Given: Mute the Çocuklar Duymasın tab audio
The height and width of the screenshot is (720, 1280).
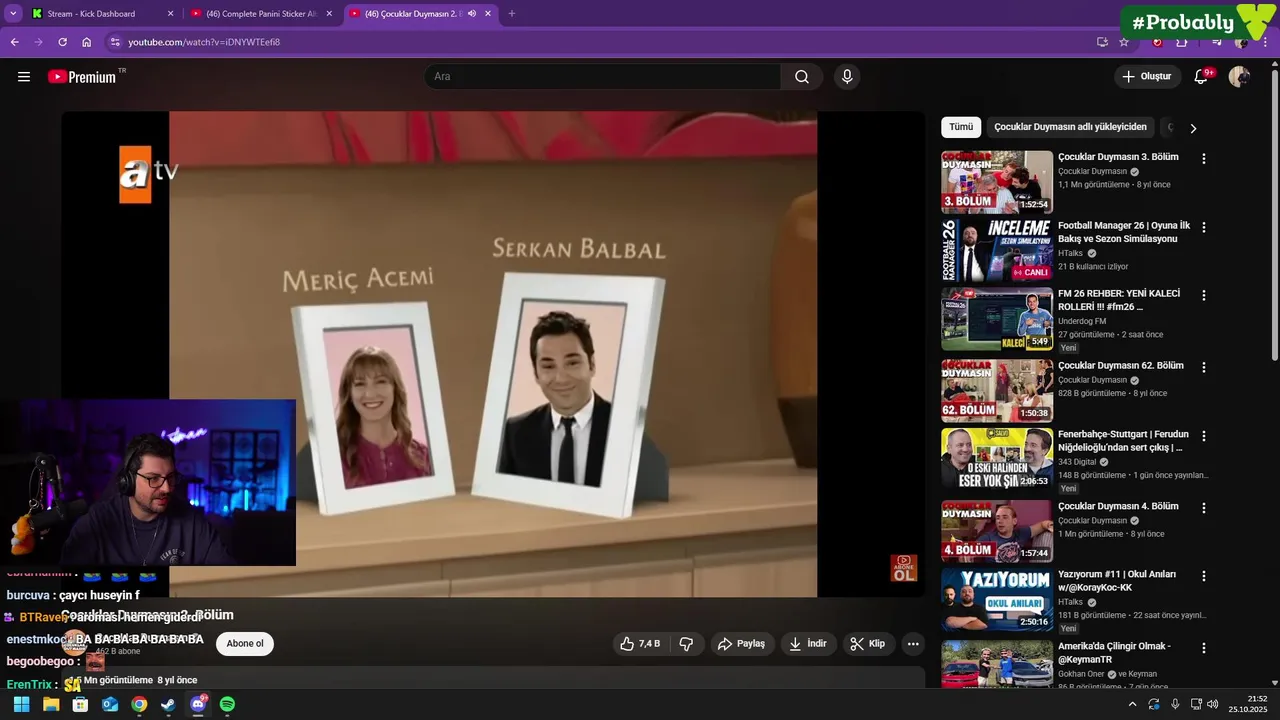Looking at the screenshot, I should click(x=471, y=14).
